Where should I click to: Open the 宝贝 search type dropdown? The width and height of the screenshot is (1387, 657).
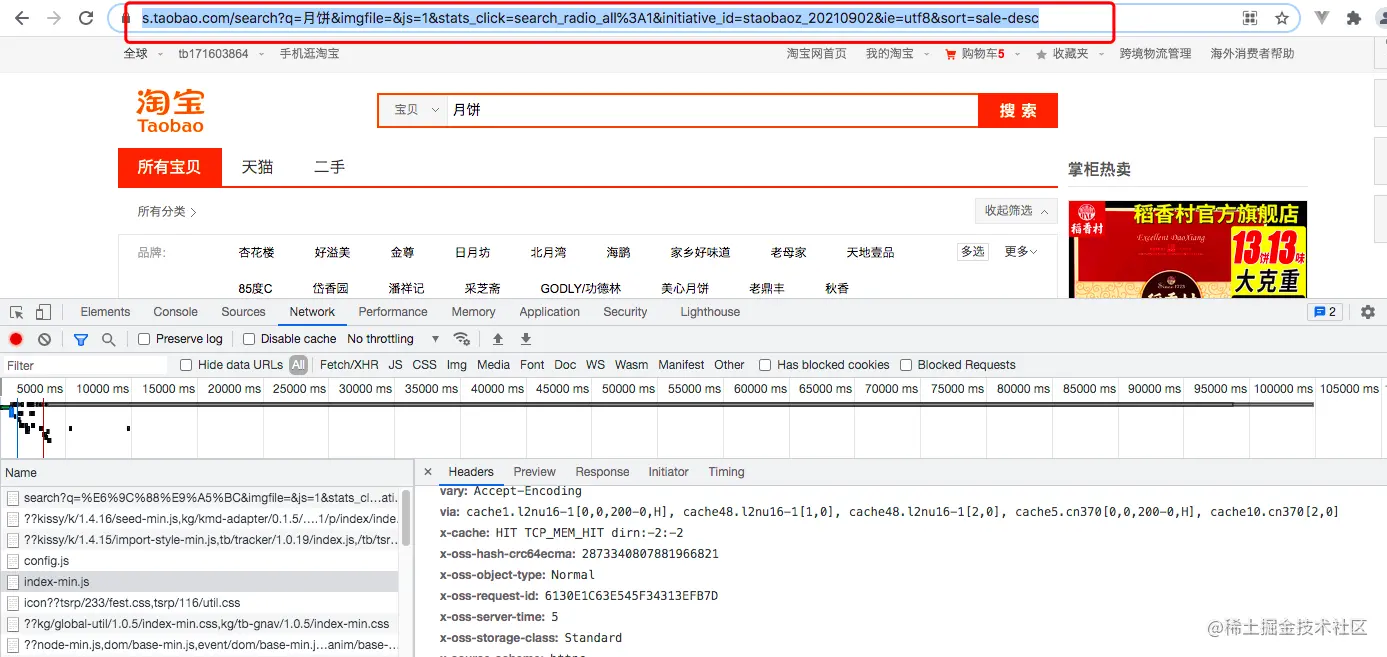point(414,110)
